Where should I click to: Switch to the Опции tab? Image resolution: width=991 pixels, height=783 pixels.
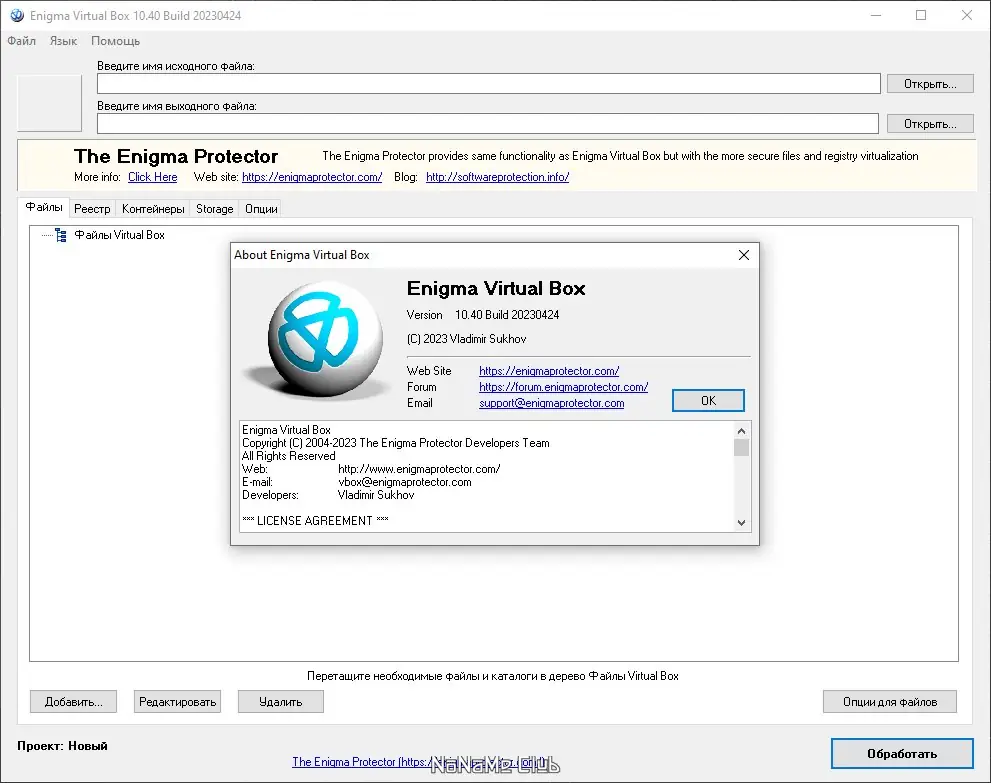pos(261,209)
